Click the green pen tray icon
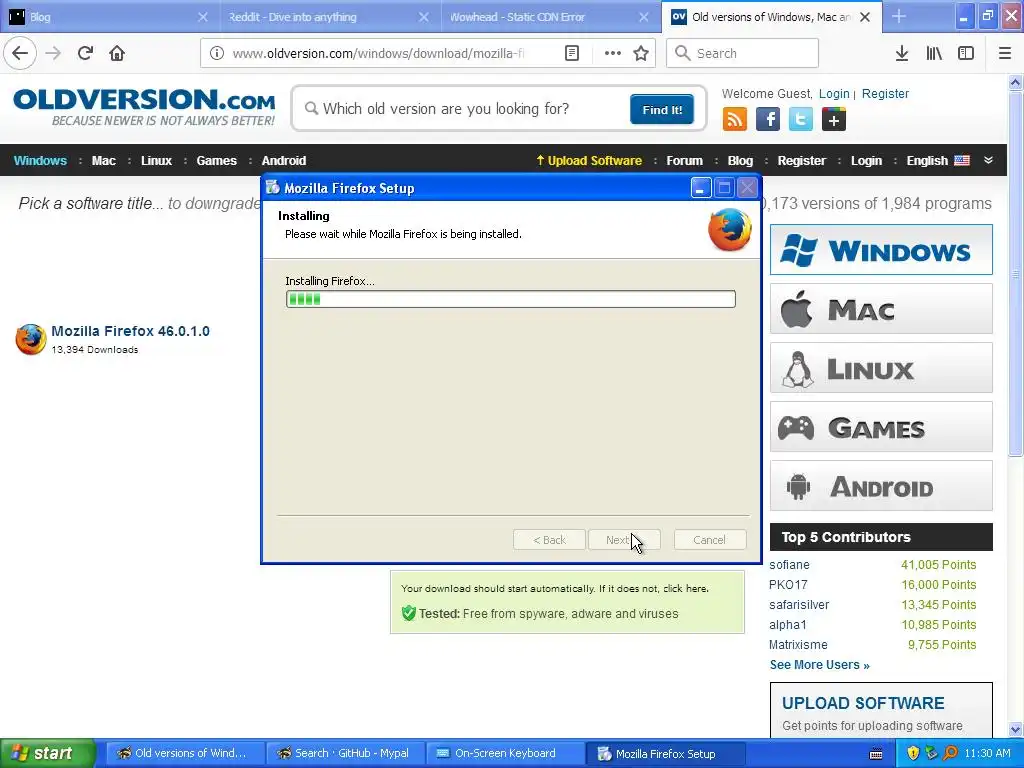The image size is (1024, 768). click(x=931, y=754)
